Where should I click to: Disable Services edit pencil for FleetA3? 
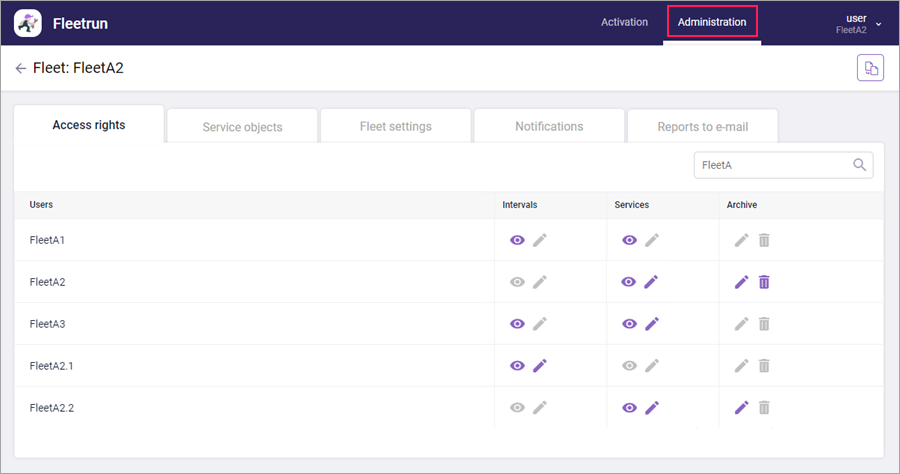tap(651, 324)
